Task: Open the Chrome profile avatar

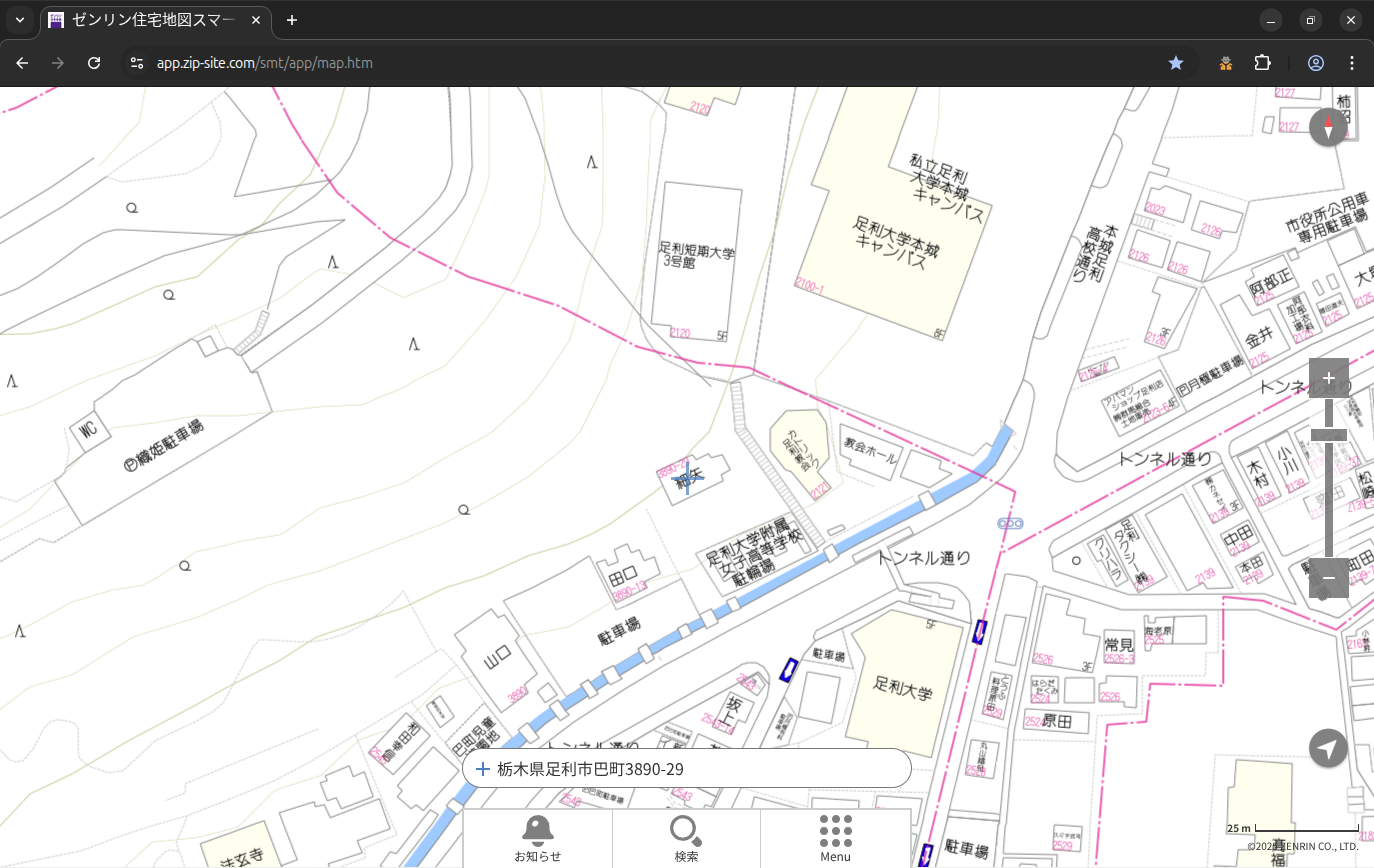Action: [1315, 63]
